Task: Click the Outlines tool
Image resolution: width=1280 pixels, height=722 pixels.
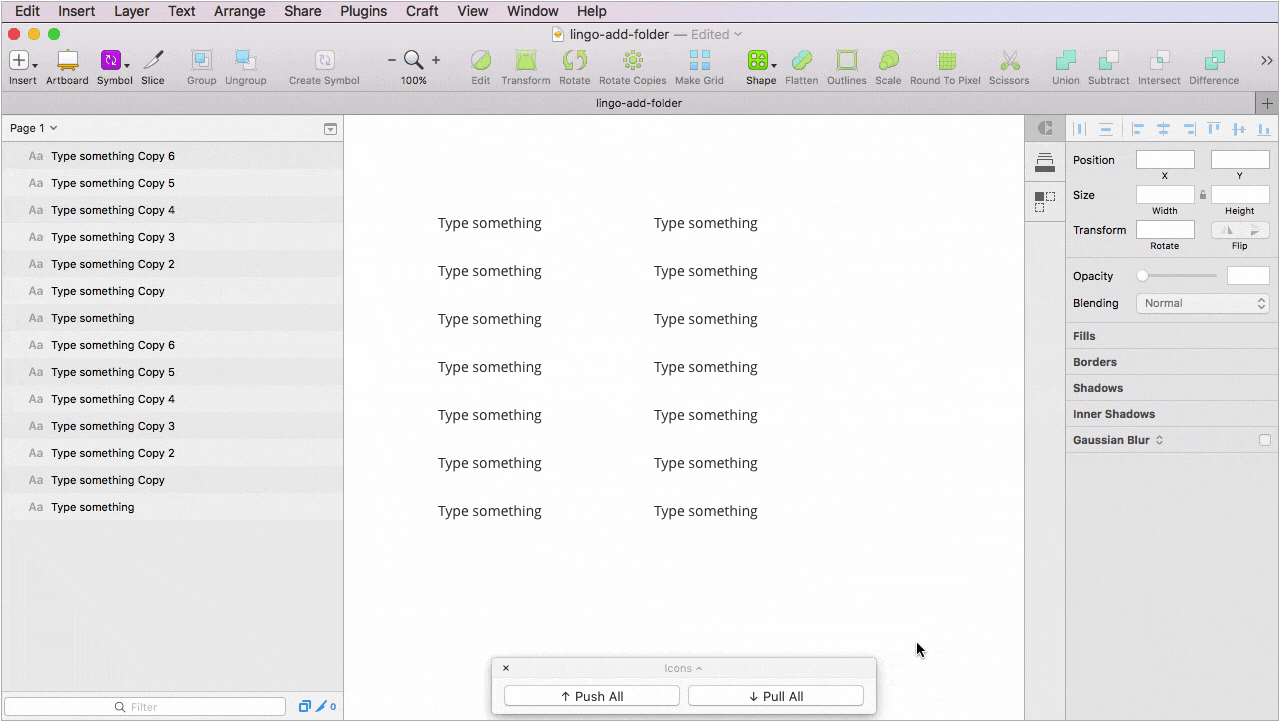Action: click(847, 60)
